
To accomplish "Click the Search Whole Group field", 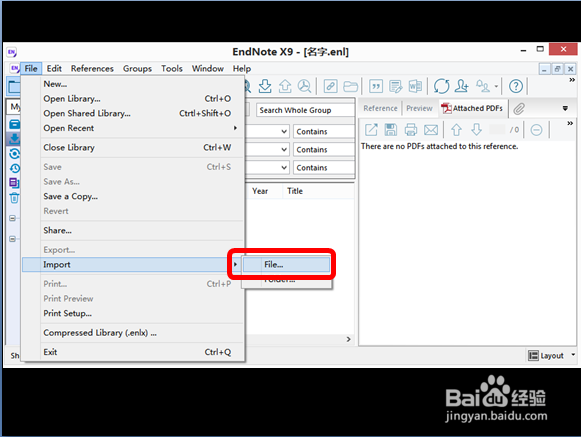I will pyautogui.click(x=305, y=110).
